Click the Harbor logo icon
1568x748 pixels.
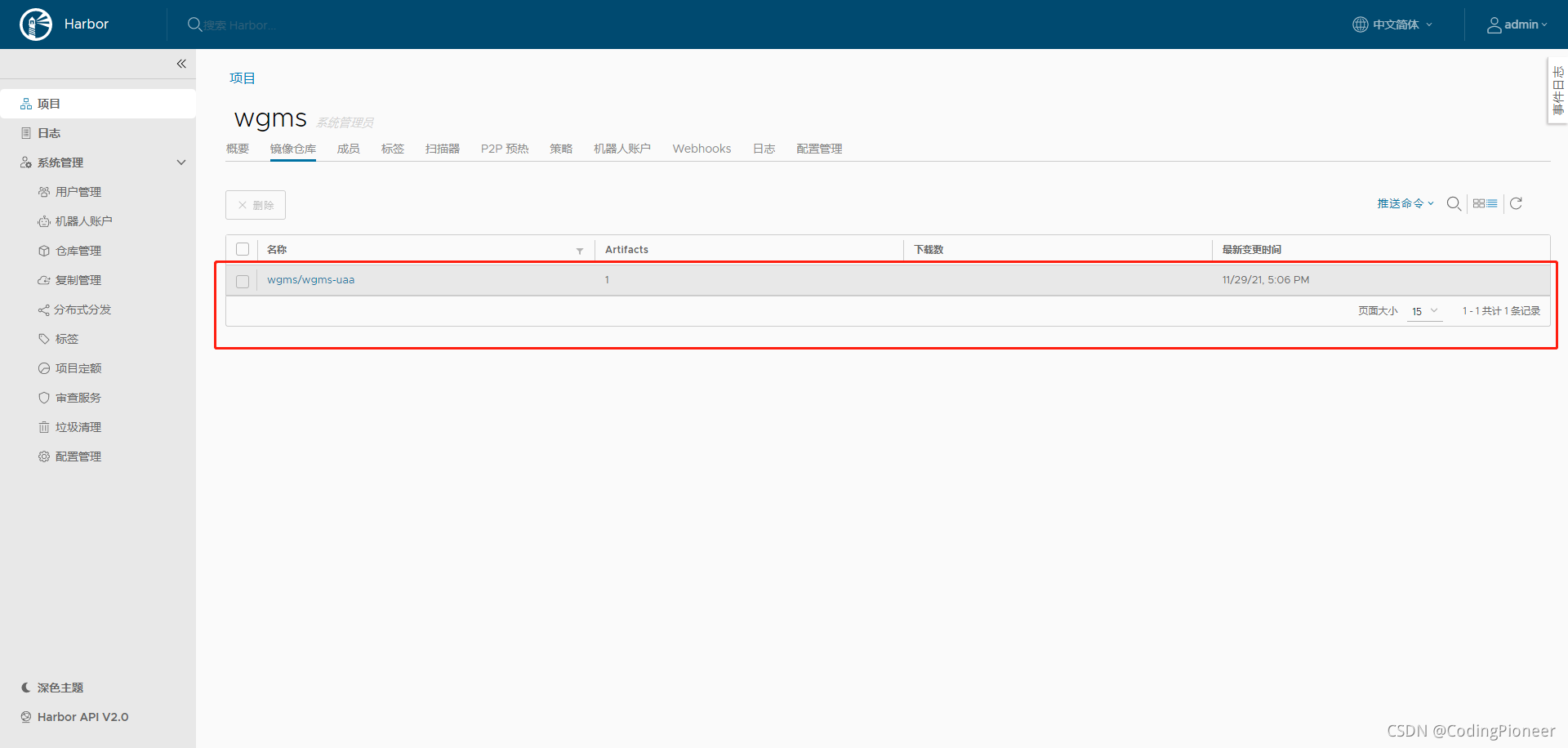tap(36, 24)
